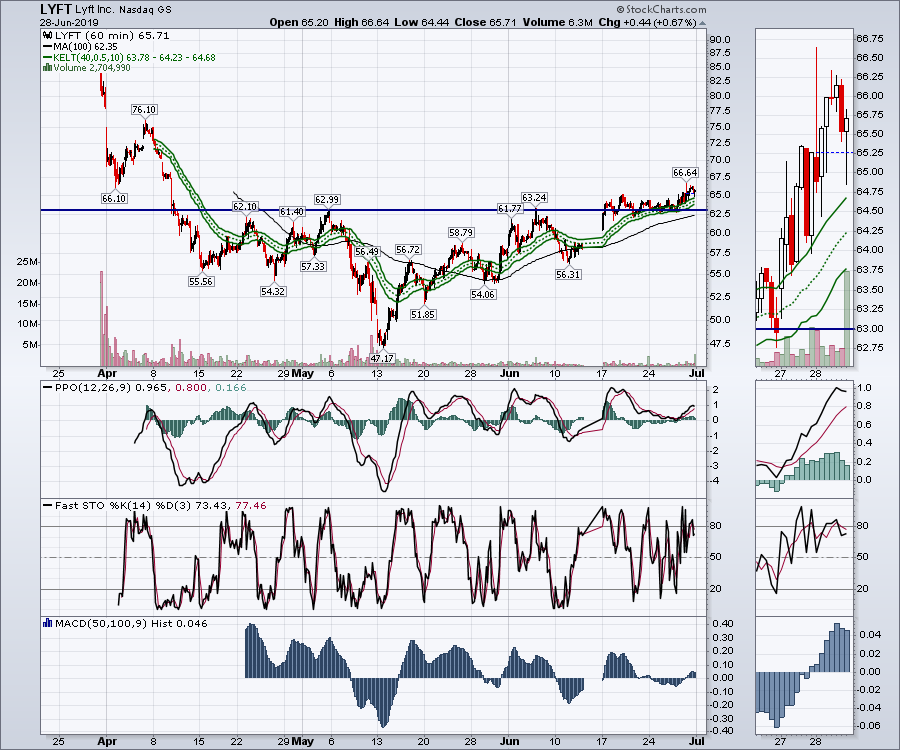Image resolution: width=900 pixels, height=750 pixels.
Task: Click the 66.64 high price callout
Action: (684, 173)
